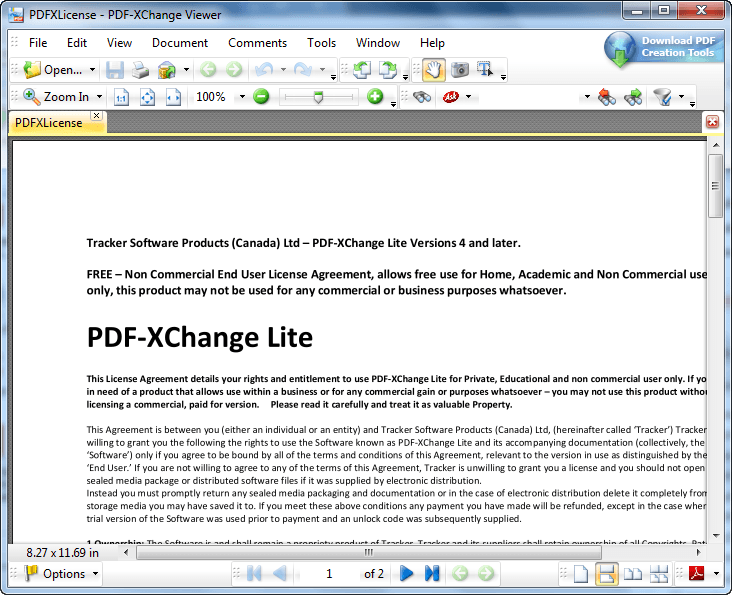The image size is (732, 595).
Task: Rotate page counterclockwise icon
Action: tap(362, 70)
